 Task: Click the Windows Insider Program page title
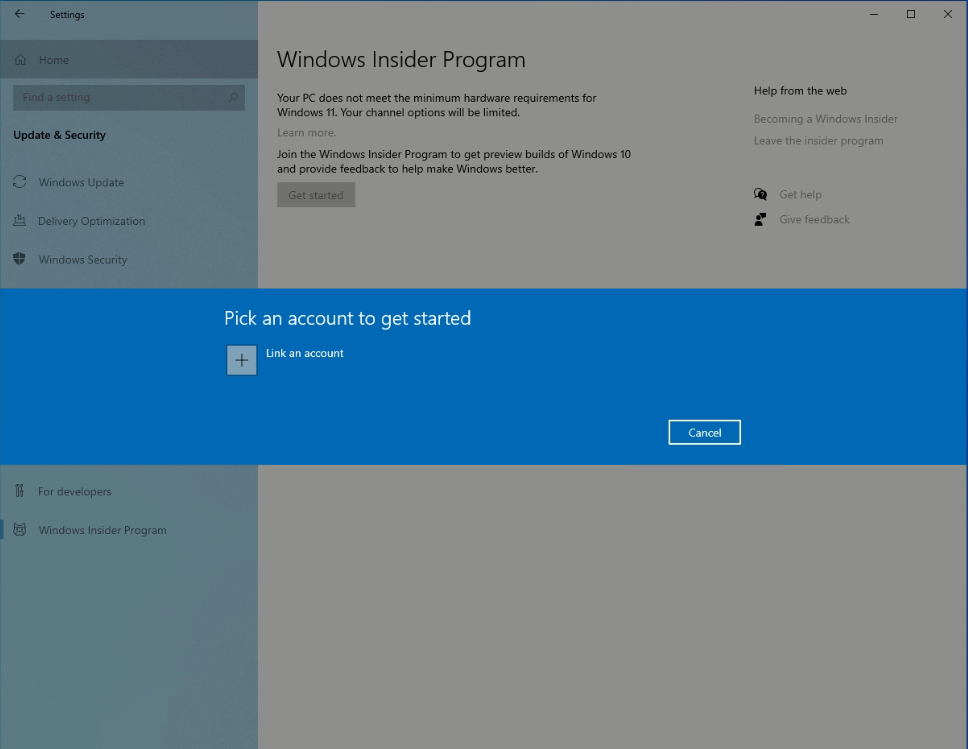point(401,60)
